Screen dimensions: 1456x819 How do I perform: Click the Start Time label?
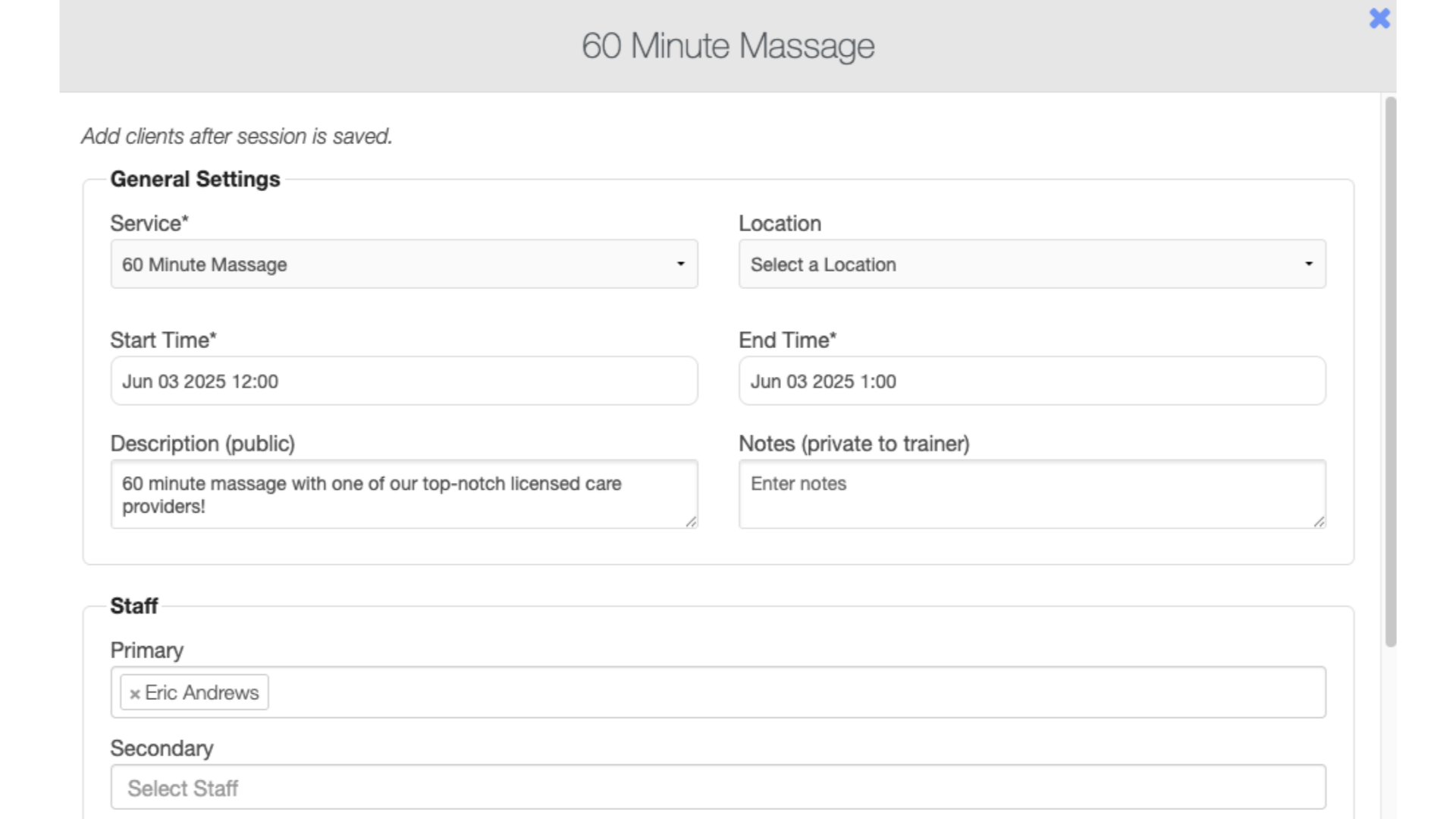coord(163,340)
